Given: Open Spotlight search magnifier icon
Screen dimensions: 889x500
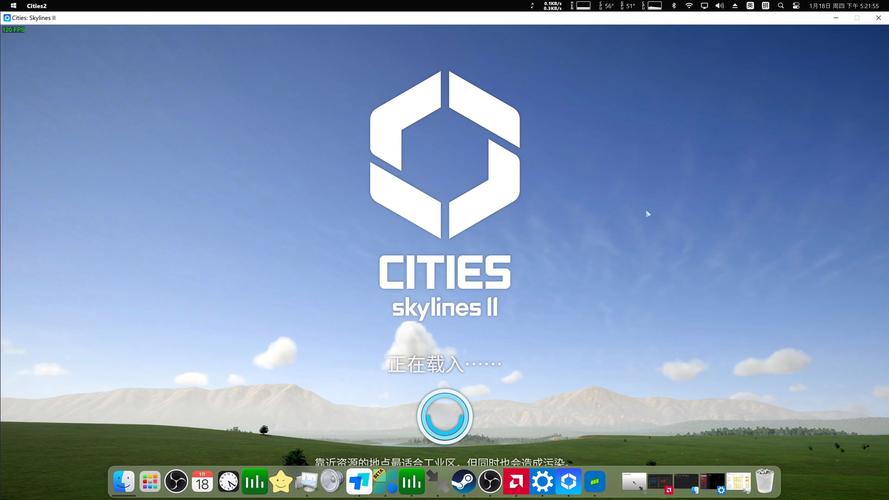Looking at the screenshot, I should point(781,5).
